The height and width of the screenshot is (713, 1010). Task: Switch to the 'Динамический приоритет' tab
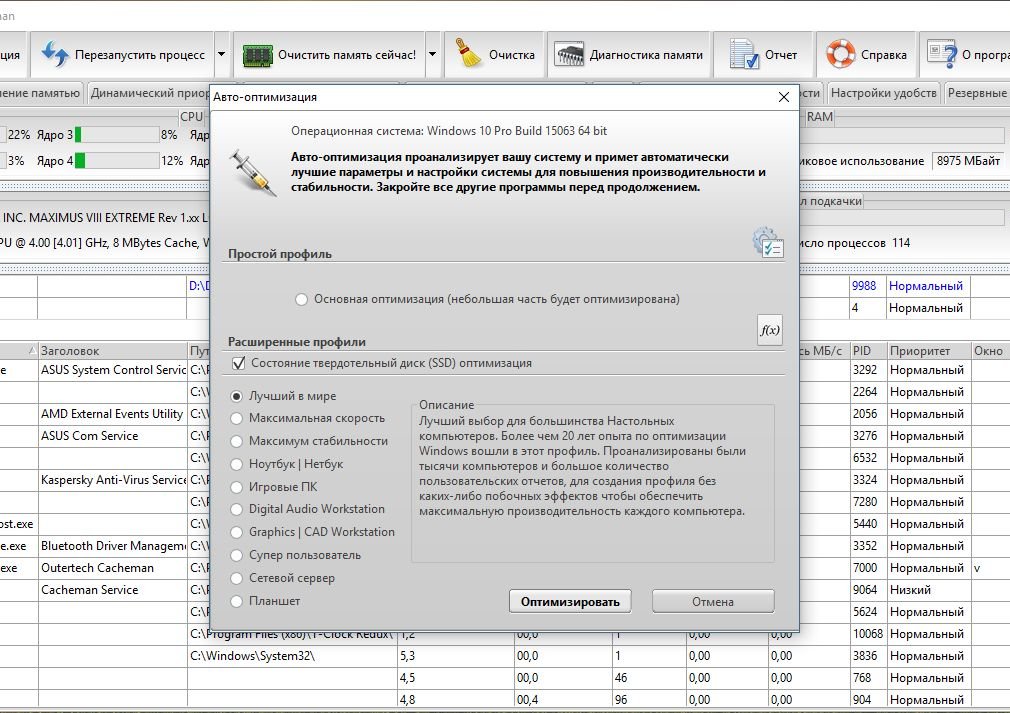pyautogui.click(x=149, y=93)
